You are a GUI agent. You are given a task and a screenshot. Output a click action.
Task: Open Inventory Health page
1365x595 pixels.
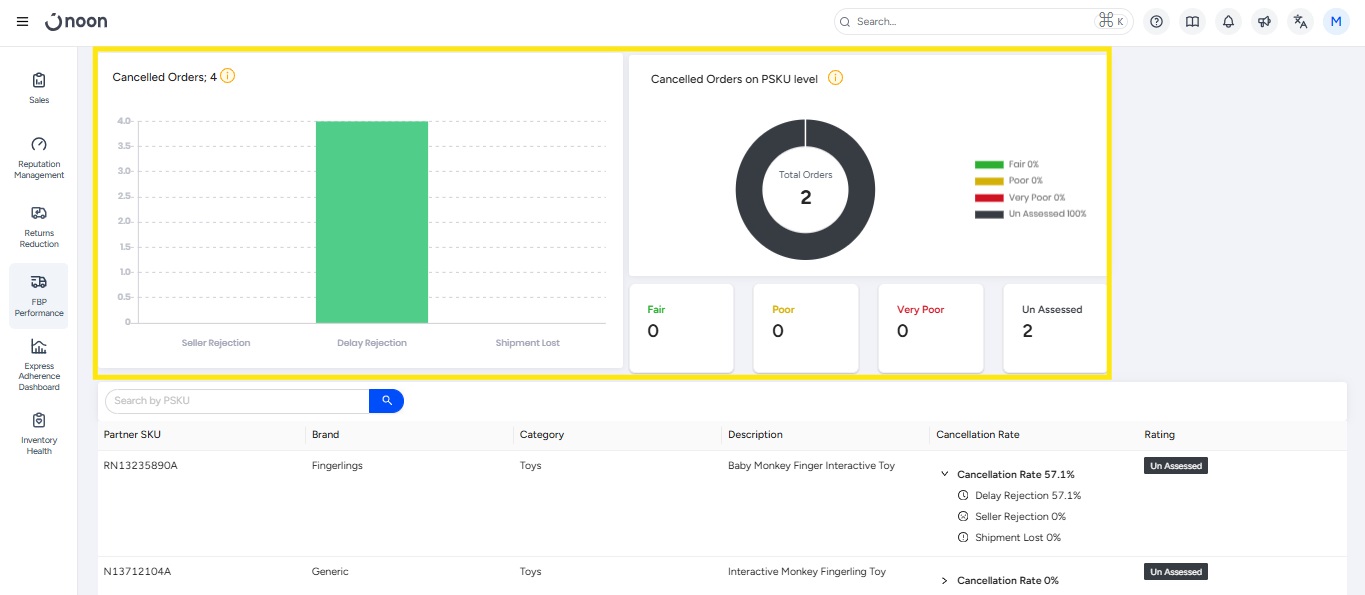39,434
